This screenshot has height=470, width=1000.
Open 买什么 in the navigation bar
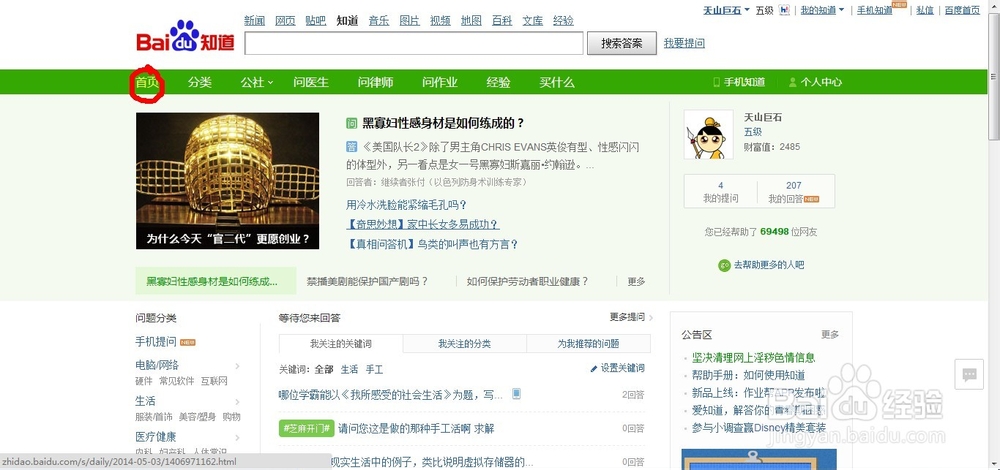point(557,82)
